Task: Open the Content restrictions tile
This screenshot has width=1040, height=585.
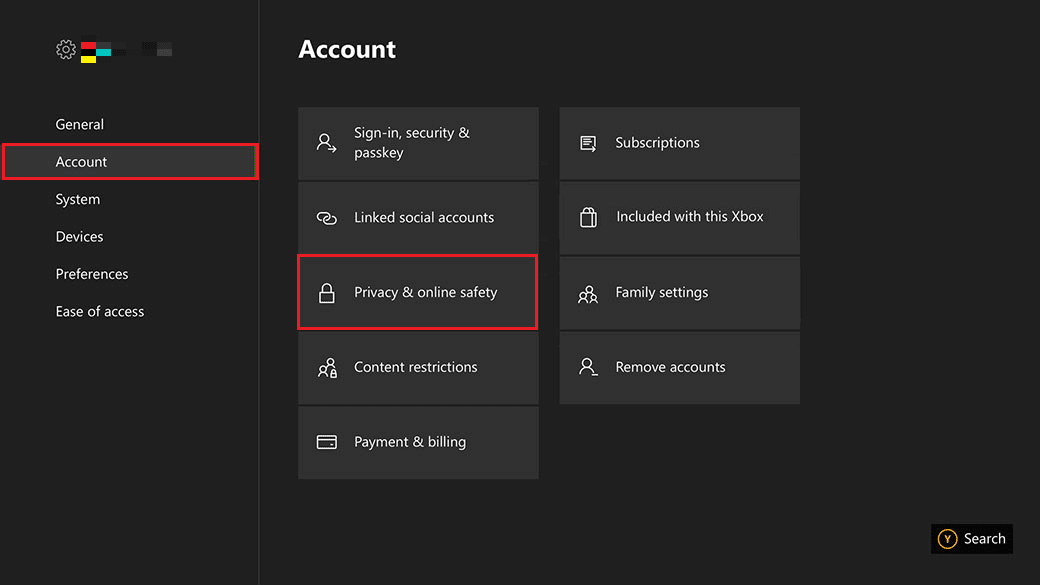Action: [x=418, y=367]
